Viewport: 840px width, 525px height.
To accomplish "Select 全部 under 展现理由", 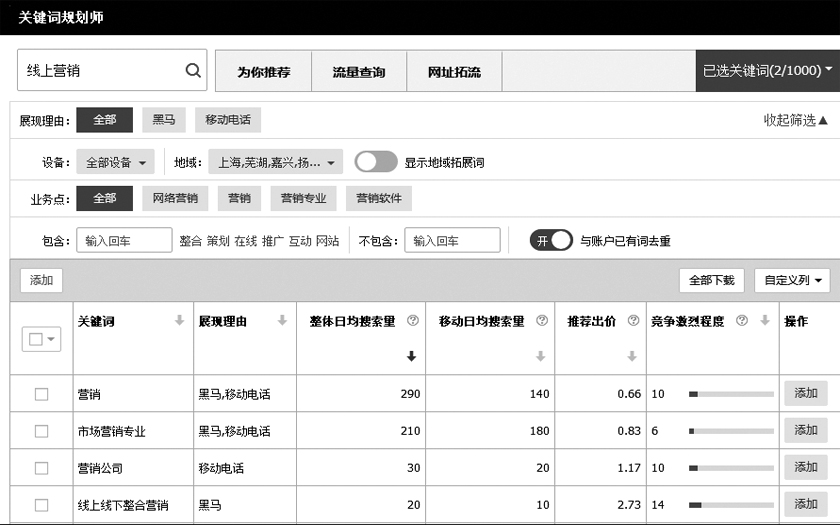I will (104, 120).
